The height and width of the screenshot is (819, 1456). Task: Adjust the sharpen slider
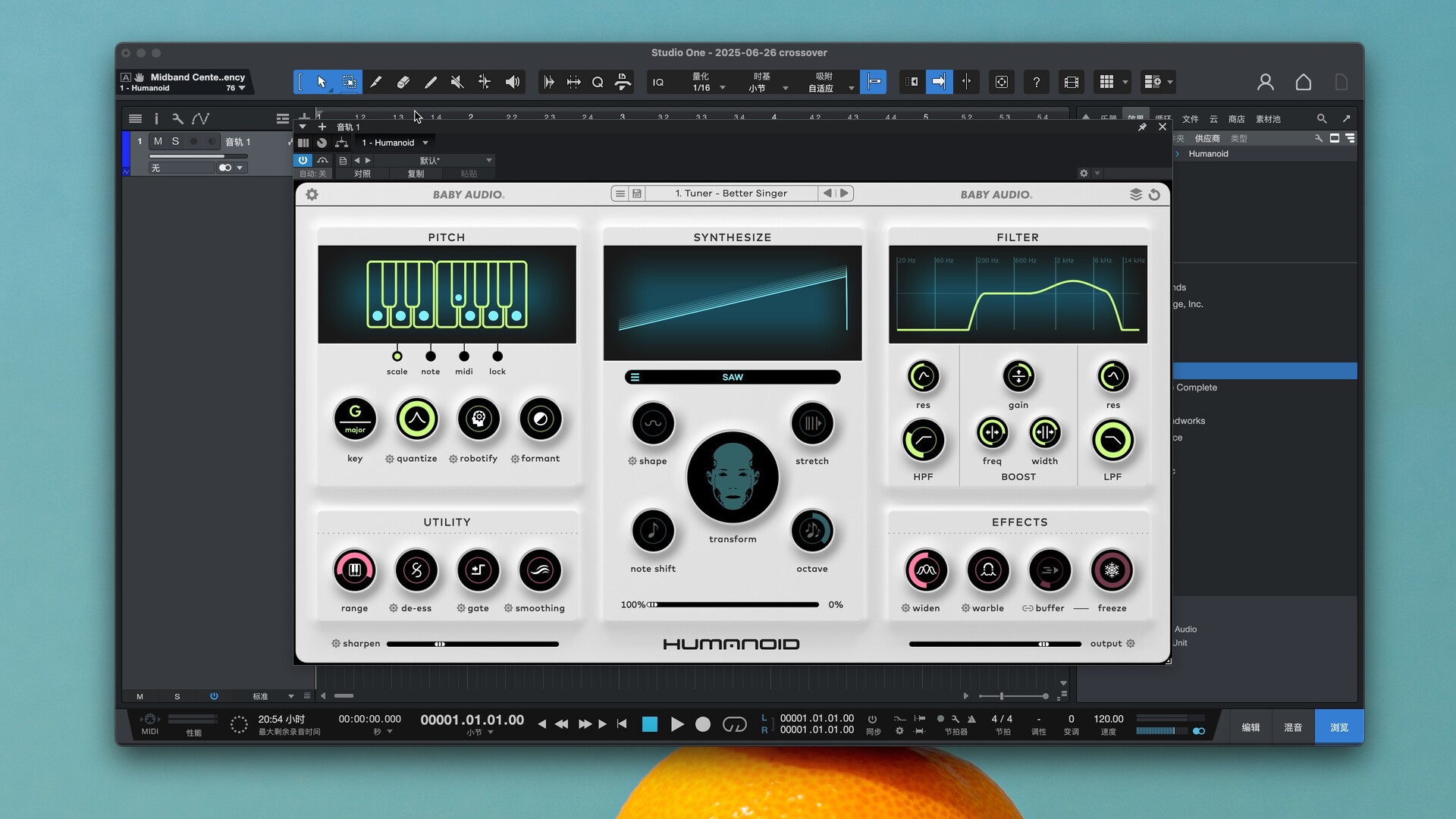tap(472, 644)
